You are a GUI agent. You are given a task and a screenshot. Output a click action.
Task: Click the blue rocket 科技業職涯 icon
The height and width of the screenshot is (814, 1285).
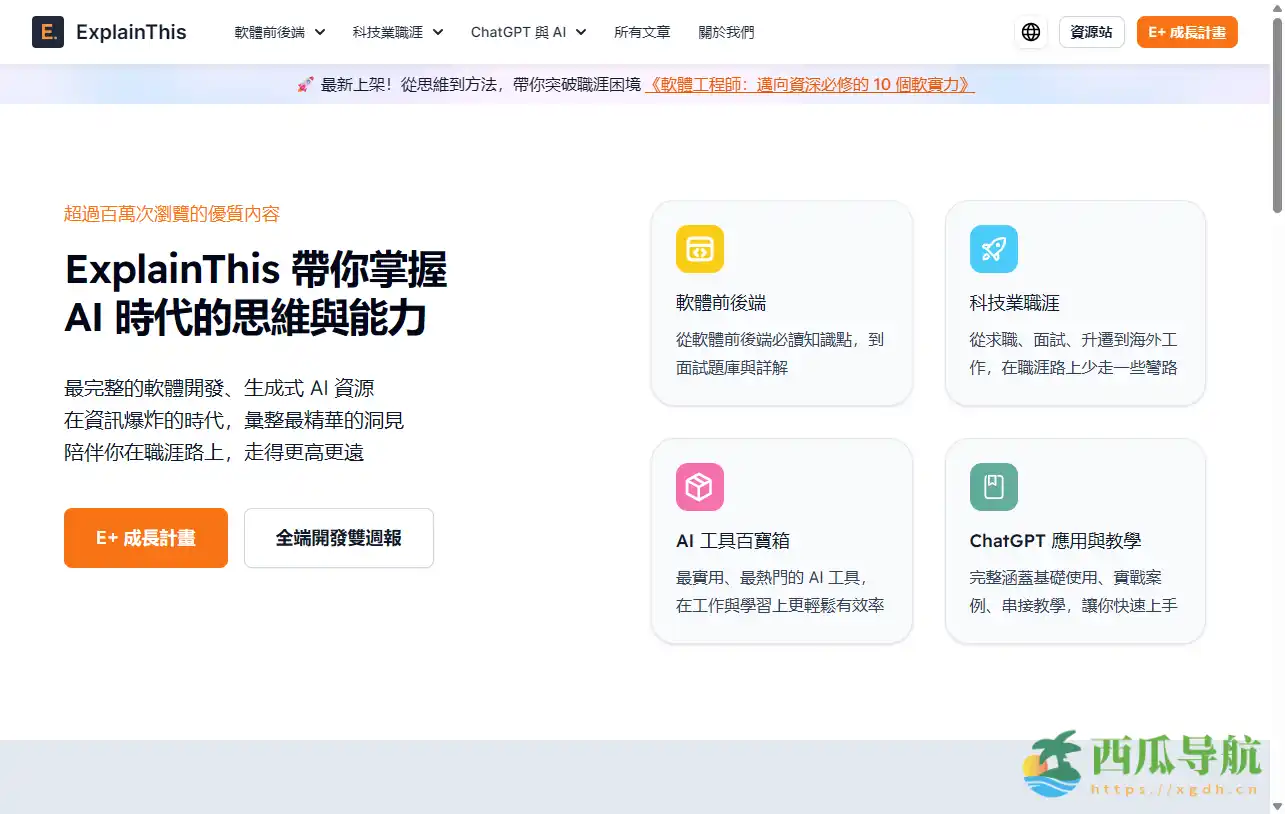(993, 249)
